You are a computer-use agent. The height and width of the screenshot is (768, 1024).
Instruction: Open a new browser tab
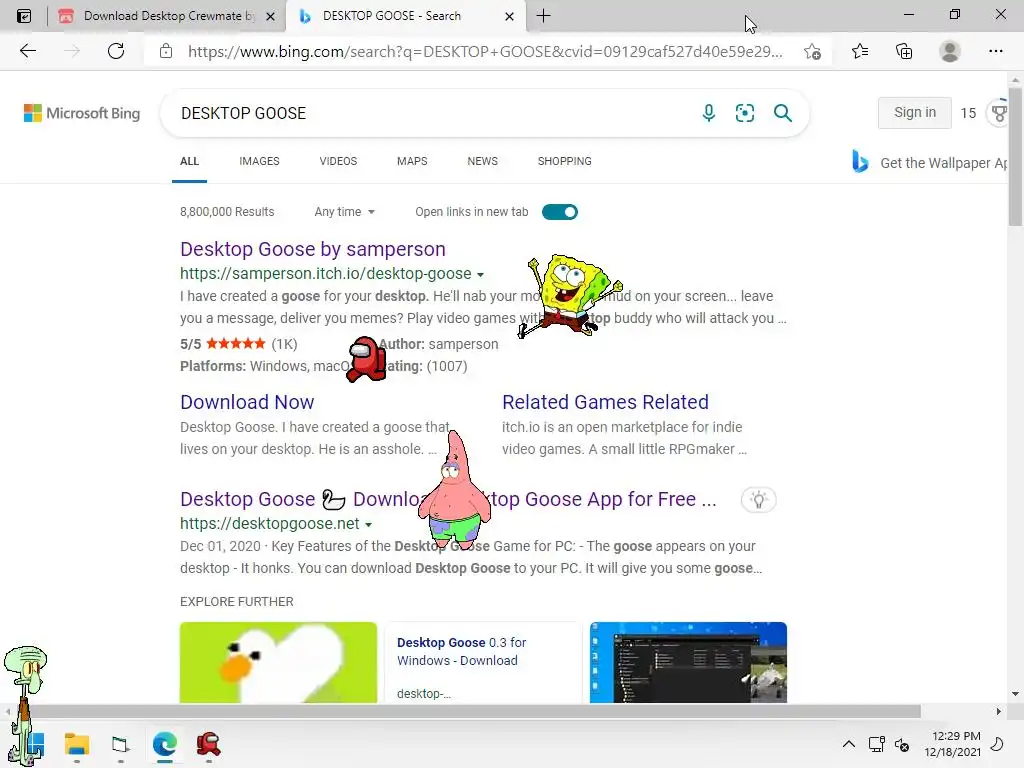coord(543,16)
